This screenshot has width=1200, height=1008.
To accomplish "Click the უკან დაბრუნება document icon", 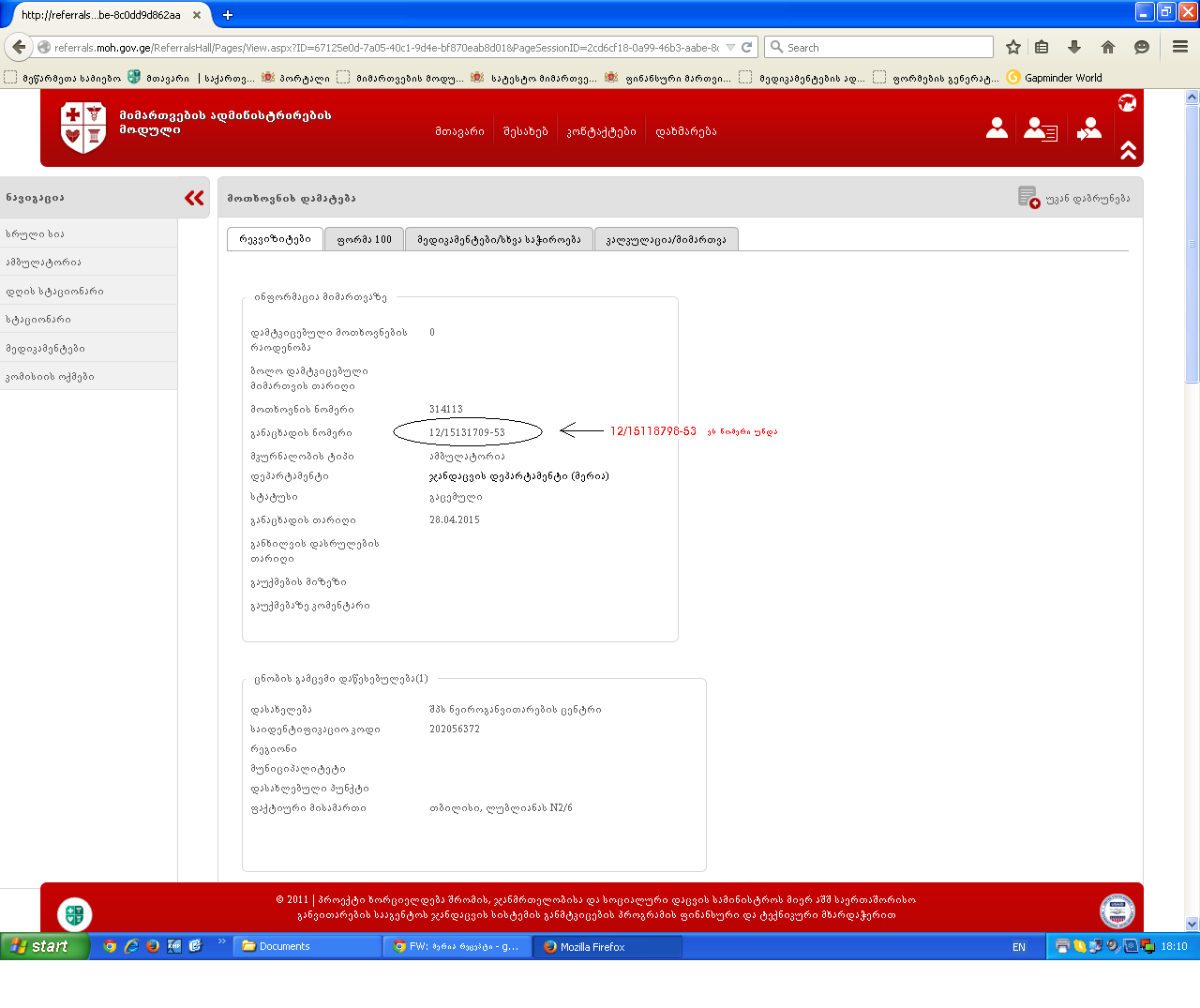I will [1027, 197].
